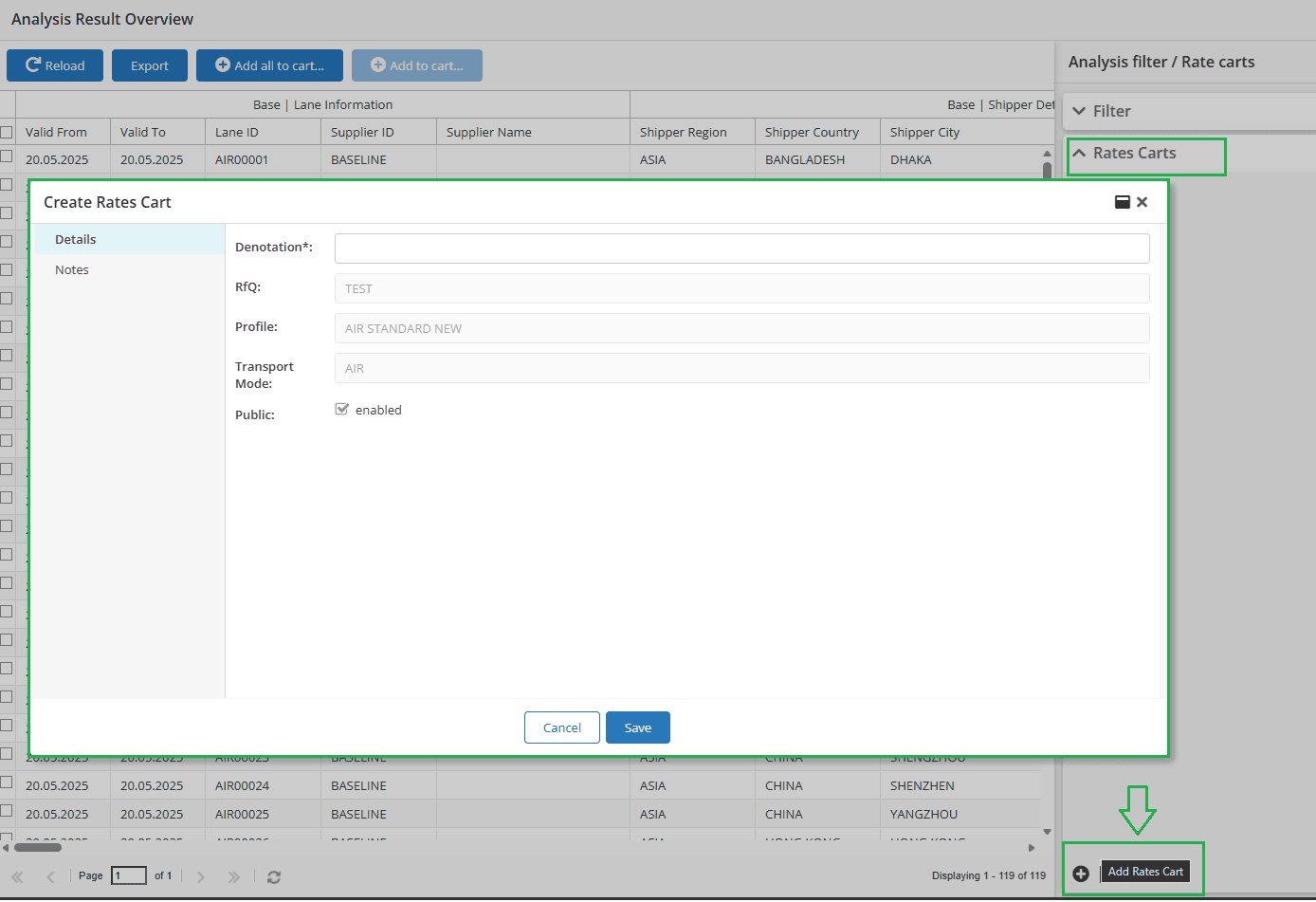Click BASELINE cell in AIR00001 row
The height and width of the screenshot is (902, 1316).
point(379,159)
